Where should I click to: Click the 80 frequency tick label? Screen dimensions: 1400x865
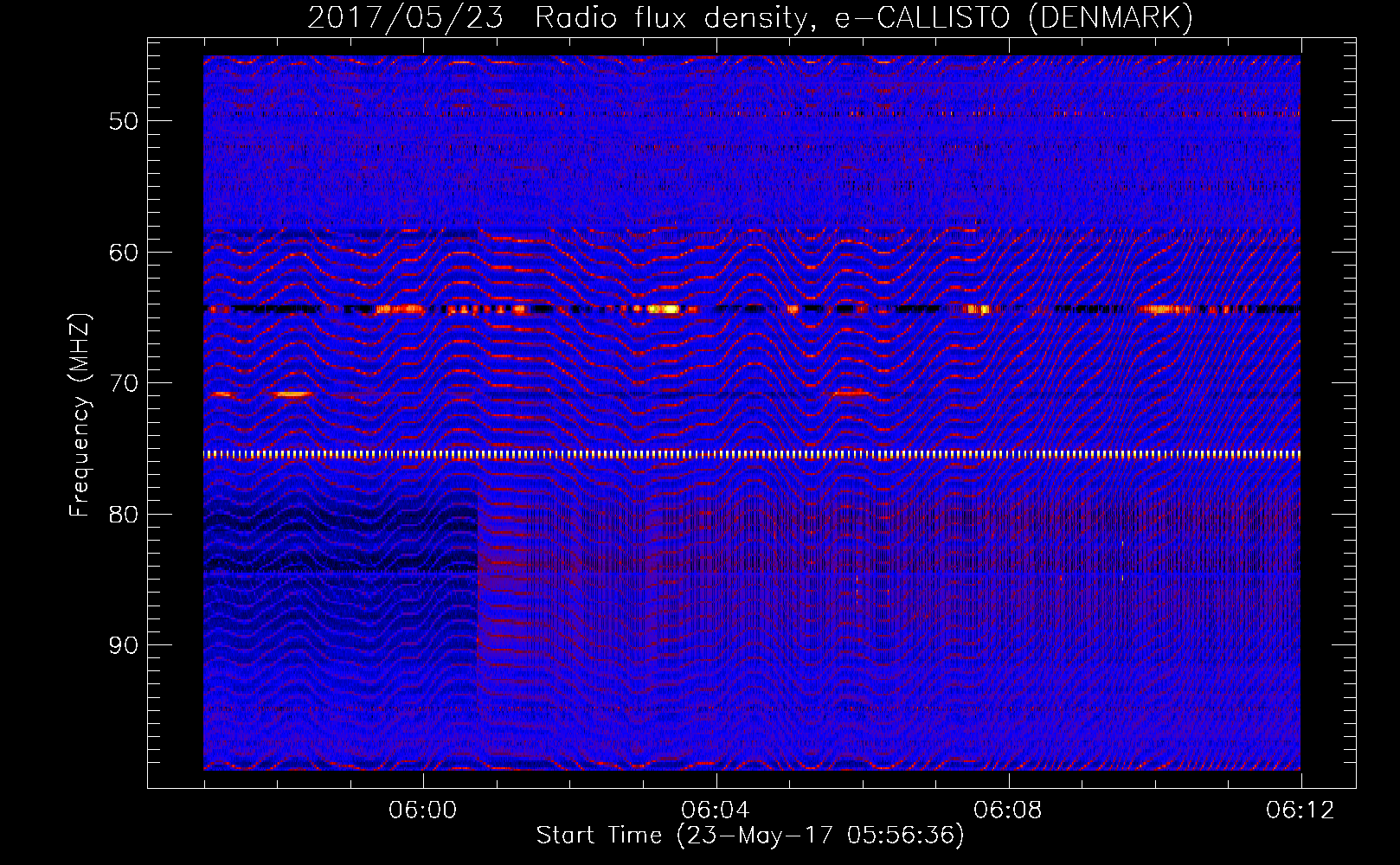pos(124,515)
